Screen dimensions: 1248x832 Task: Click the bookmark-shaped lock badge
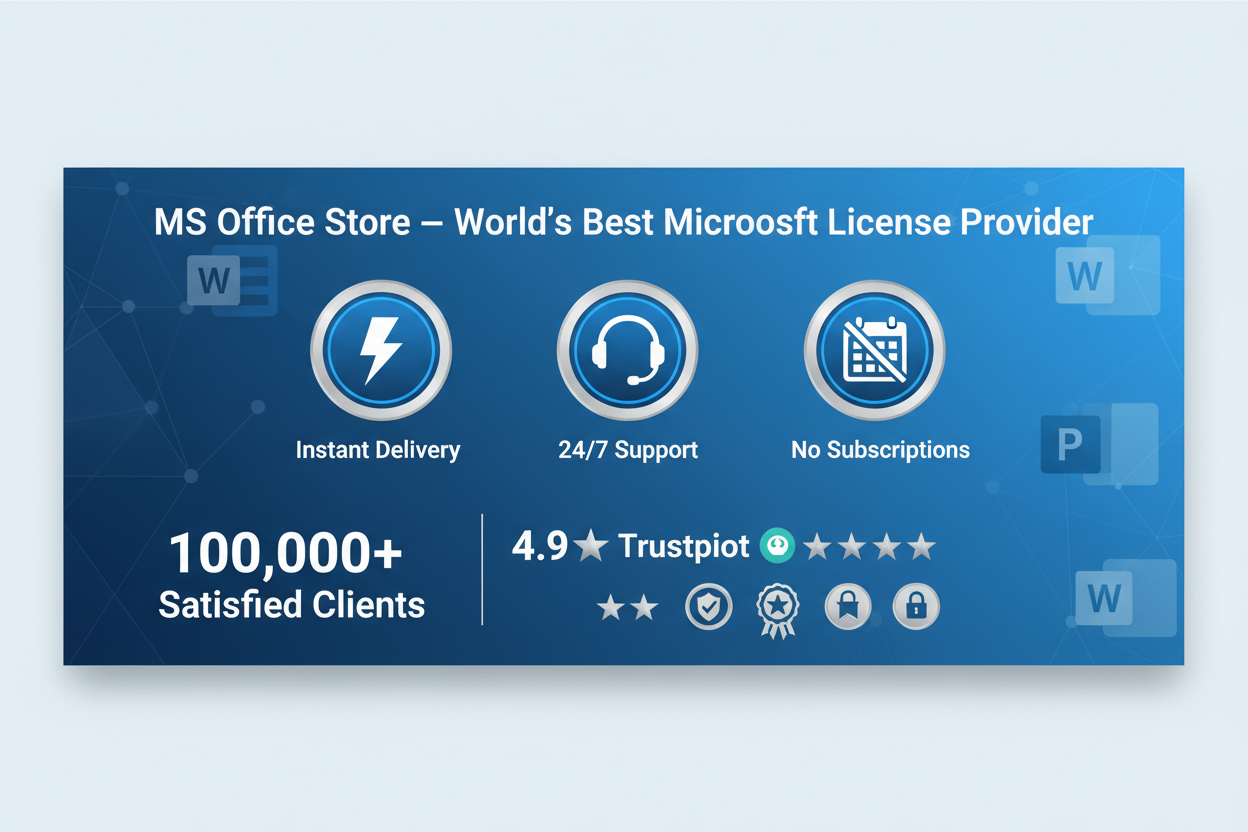click(848, 607)
